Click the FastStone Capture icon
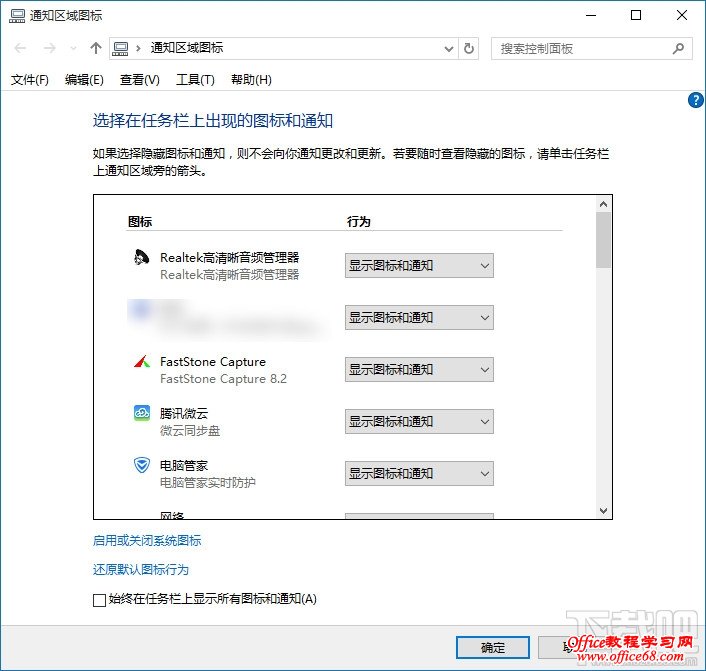Screen dimensions: 706x671 [142, 362]
